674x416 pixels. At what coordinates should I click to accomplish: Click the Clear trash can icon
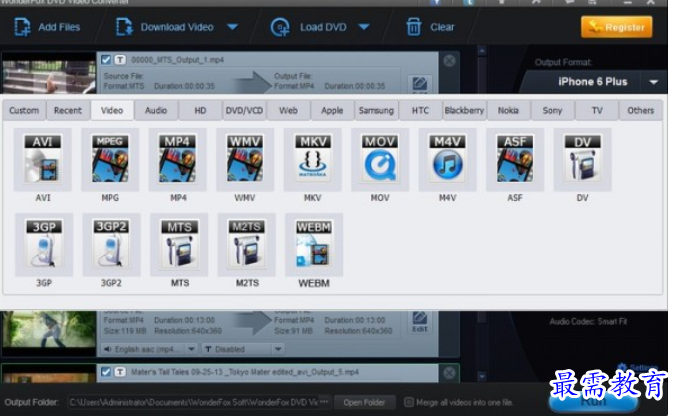414,27
